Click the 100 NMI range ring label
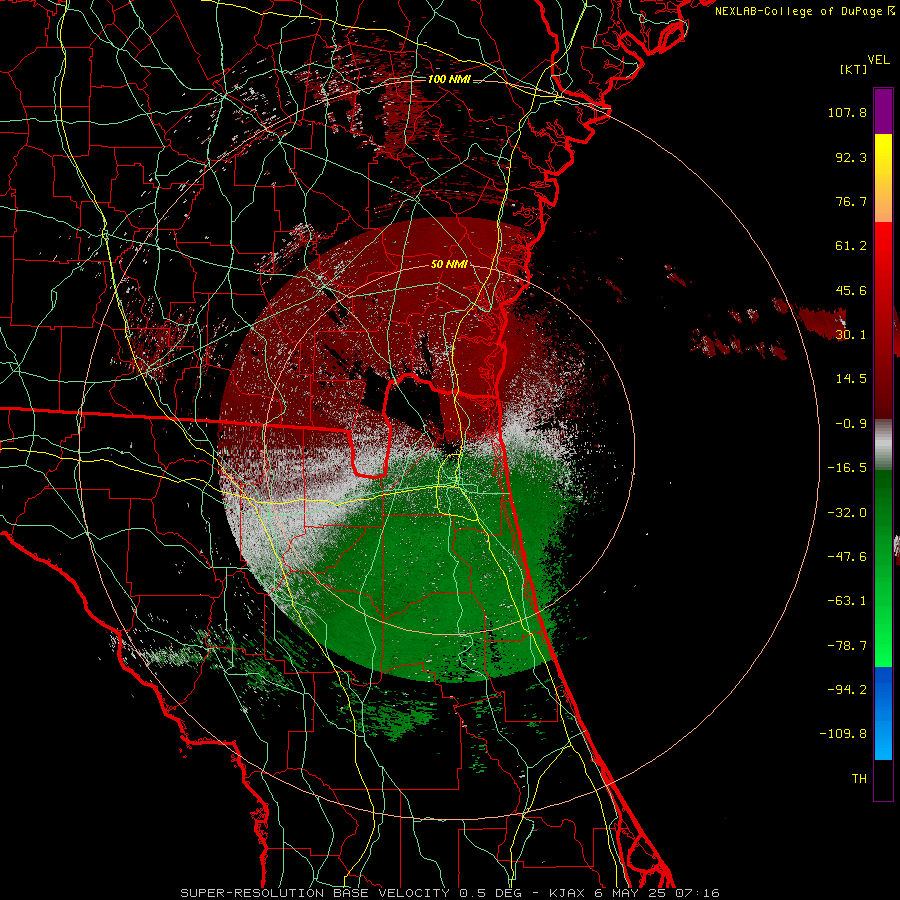900x900 pixels. (449, 79)
